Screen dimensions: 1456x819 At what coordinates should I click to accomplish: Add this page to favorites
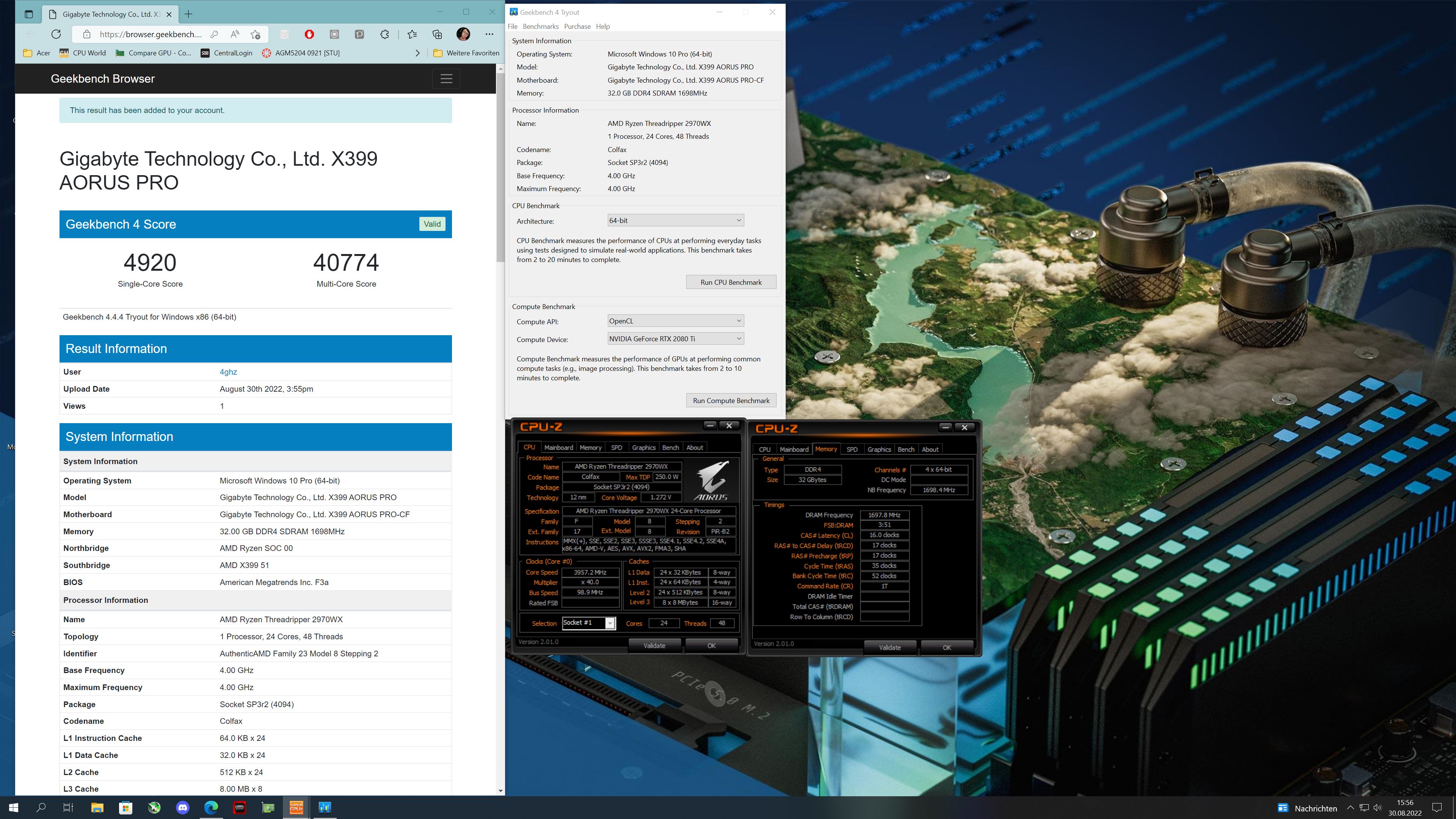(256, 35)
